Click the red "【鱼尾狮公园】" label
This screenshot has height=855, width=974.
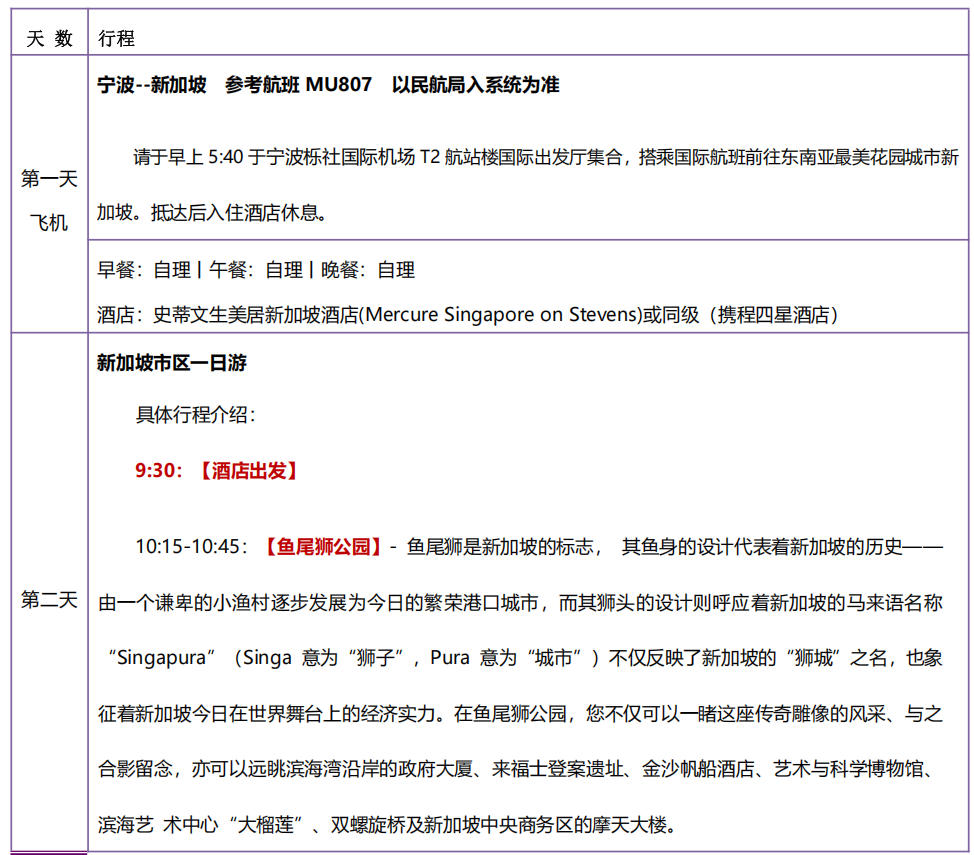point(324,546)
